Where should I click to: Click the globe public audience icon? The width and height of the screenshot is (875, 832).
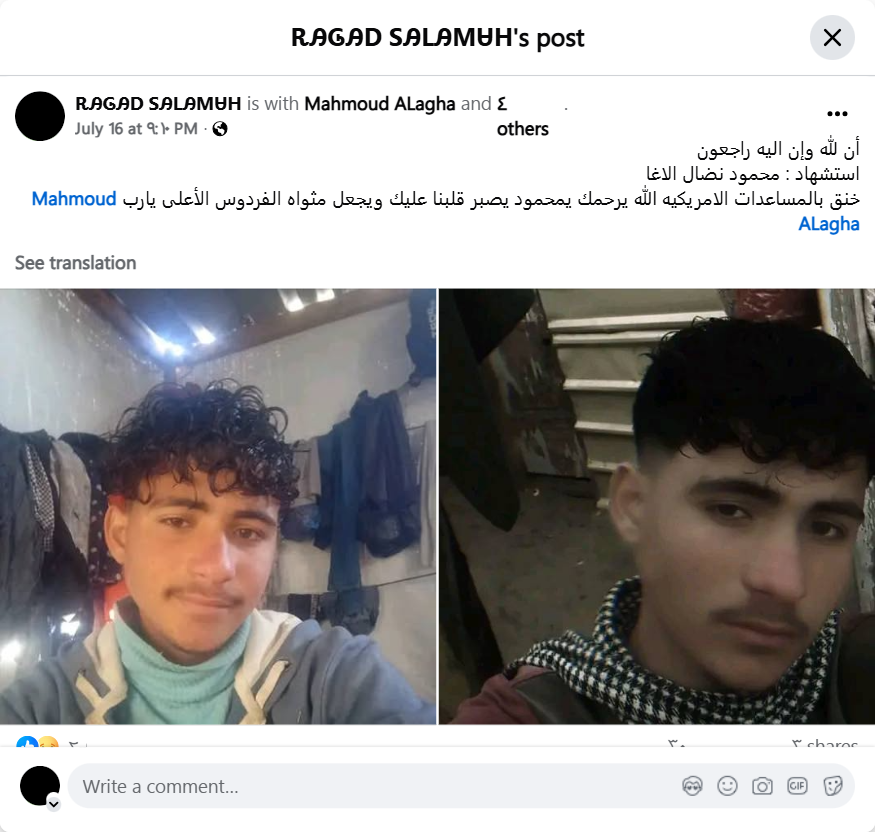tap(220, 129)
